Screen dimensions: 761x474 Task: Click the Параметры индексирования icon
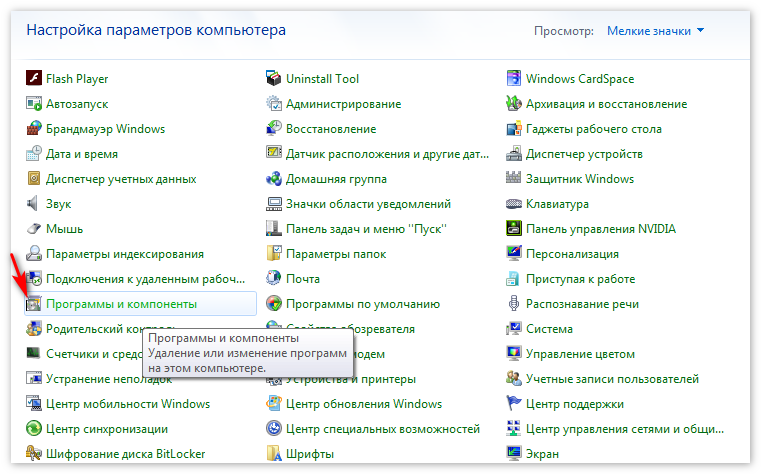click(x=33, y=253)
